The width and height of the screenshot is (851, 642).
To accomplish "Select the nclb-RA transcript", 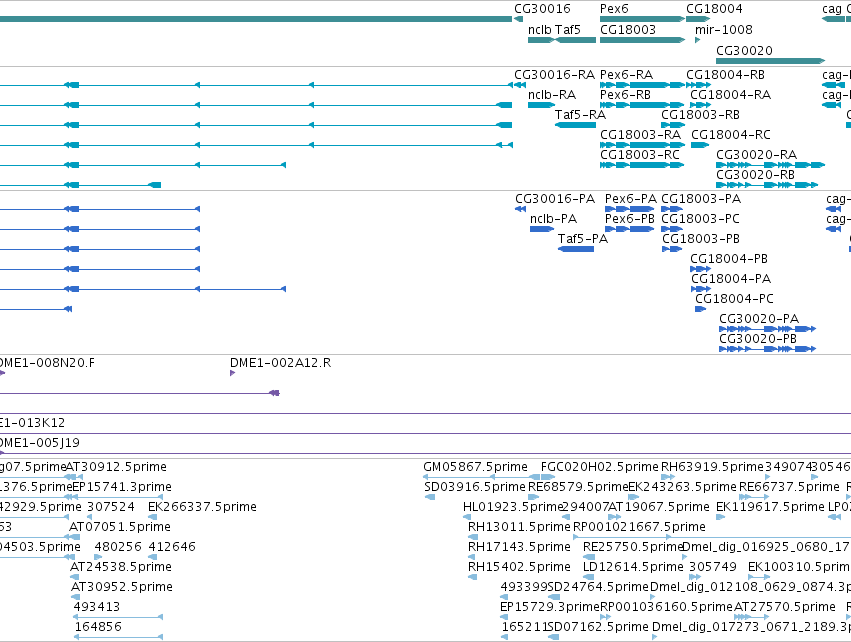I will click(541, 105).
